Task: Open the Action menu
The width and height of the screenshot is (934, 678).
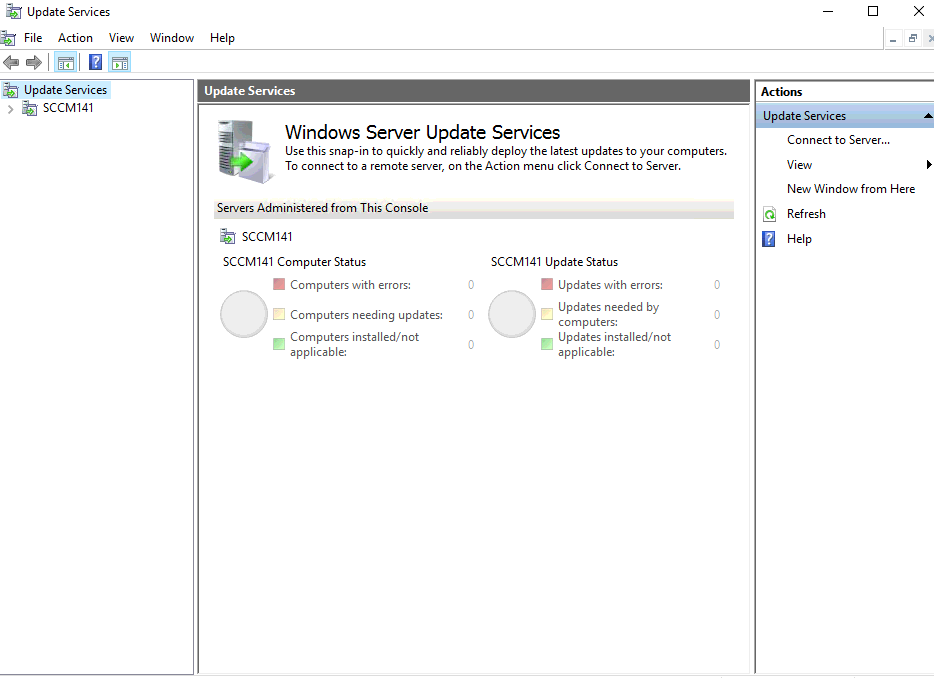Action: click(x=75, y=38)
